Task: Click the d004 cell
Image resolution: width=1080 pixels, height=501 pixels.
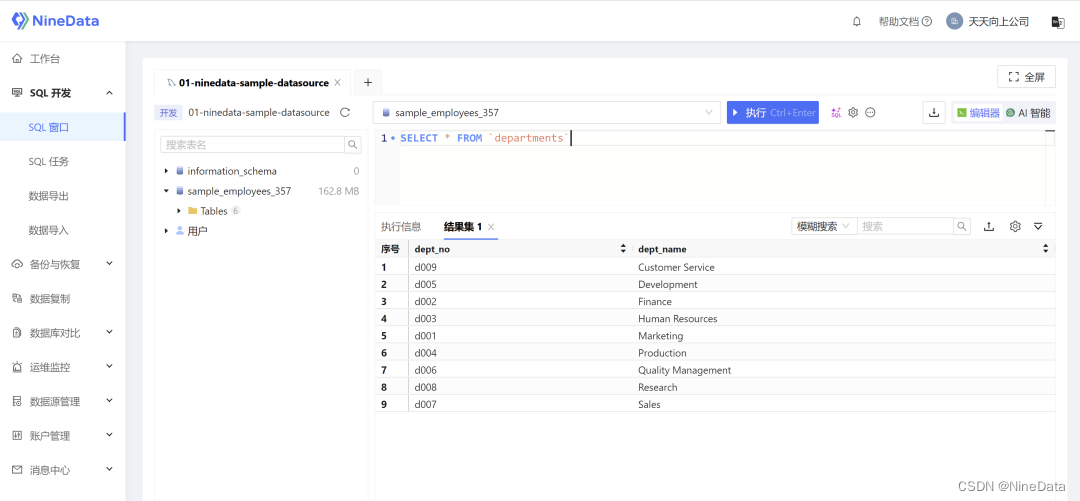Action: (426, 354)
